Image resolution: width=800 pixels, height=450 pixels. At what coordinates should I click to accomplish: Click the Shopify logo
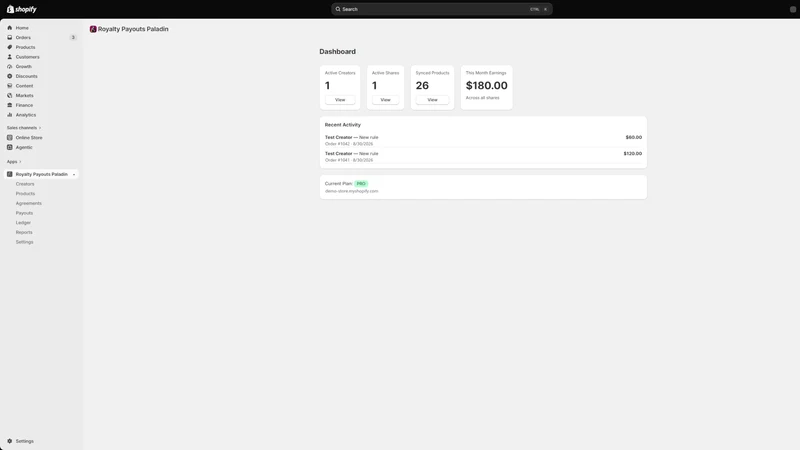pyautogui.click(x=21, y=9)
